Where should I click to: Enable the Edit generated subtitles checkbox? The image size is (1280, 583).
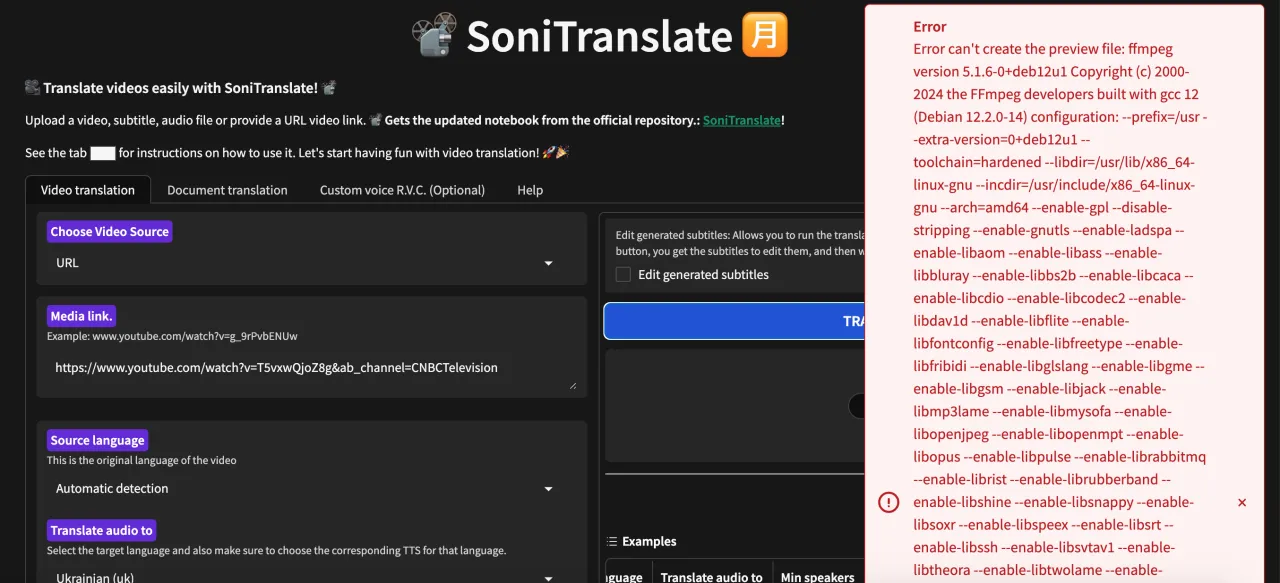coord(623,275)
